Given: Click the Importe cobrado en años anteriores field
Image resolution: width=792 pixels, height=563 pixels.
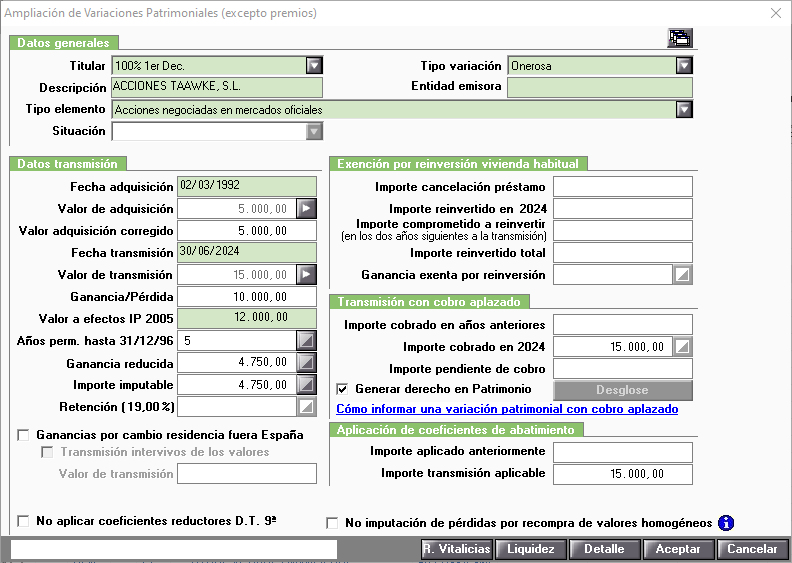Looking at the screenshot, I should click(623, 325).
